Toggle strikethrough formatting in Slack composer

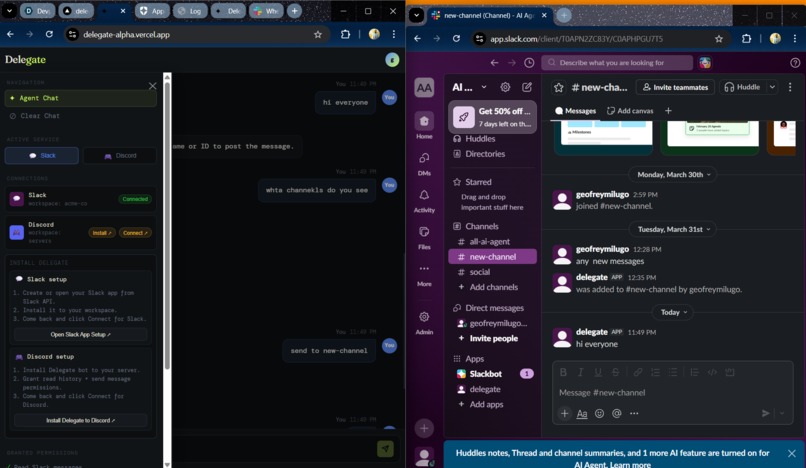pyautogui.click(x=615, y=372)
